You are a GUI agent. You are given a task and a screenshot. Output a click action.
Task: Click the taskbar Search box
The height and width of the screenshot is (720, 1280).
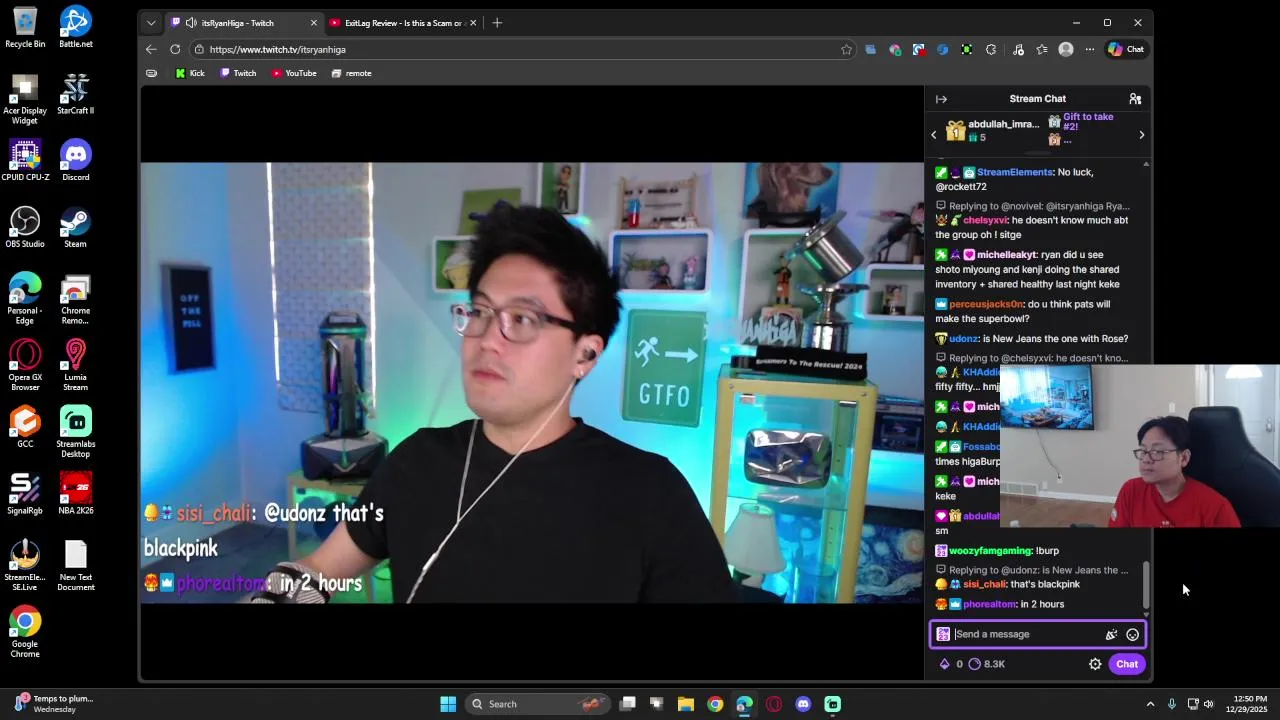[539, 704]
